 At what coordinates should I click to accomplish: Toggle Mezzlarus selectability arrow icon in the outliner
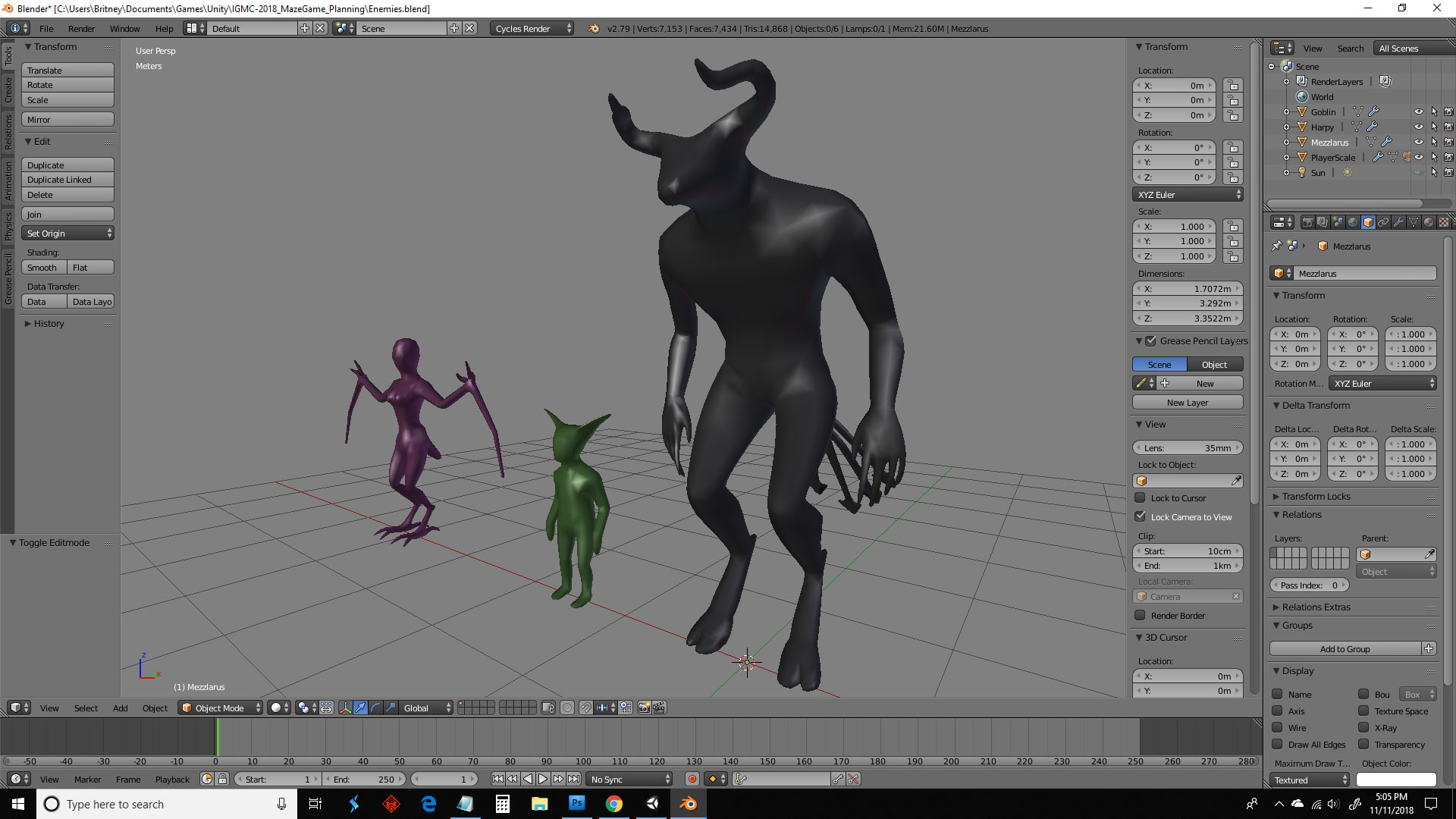(1434, 142)
